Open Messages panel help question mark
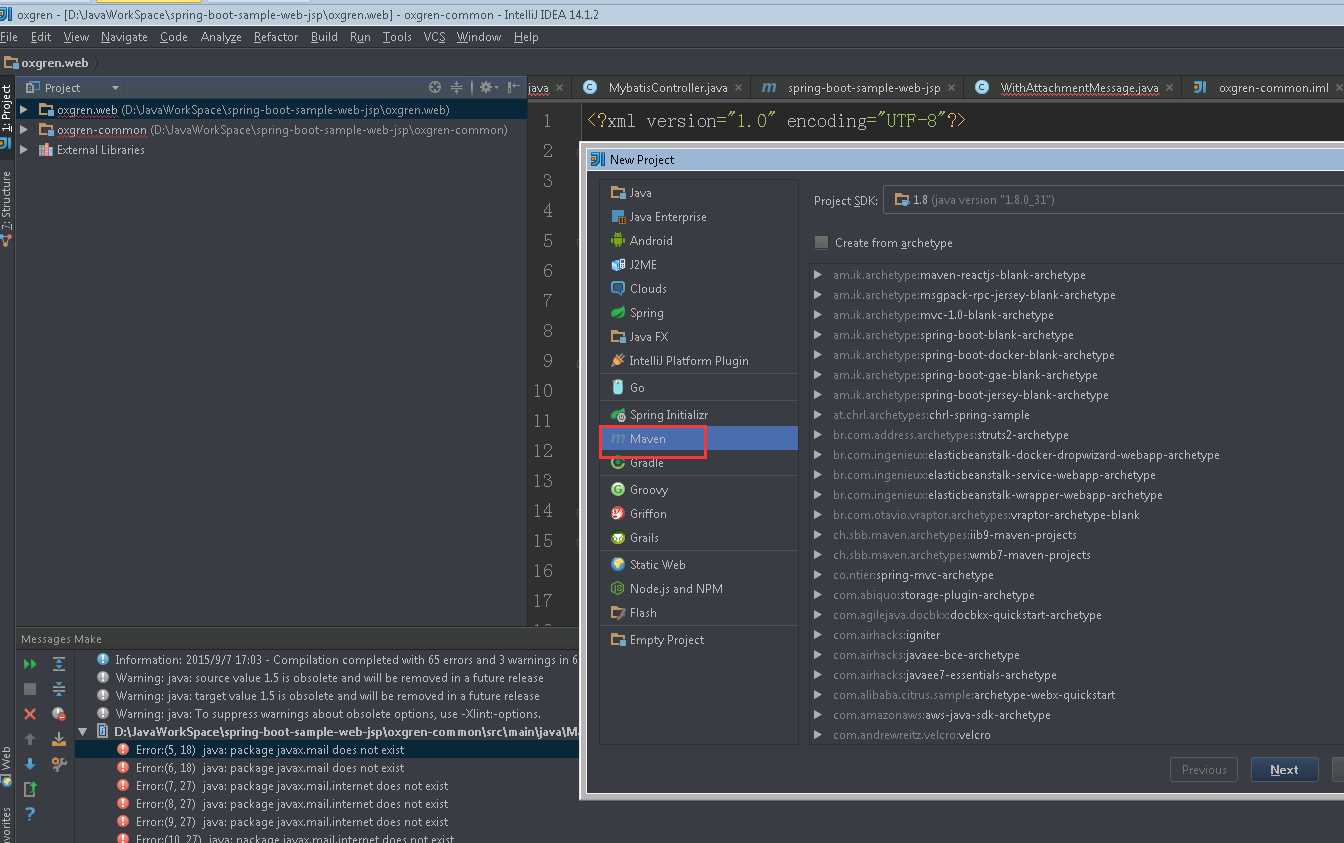The image size is (1344, 843). [x=30, y=814]
